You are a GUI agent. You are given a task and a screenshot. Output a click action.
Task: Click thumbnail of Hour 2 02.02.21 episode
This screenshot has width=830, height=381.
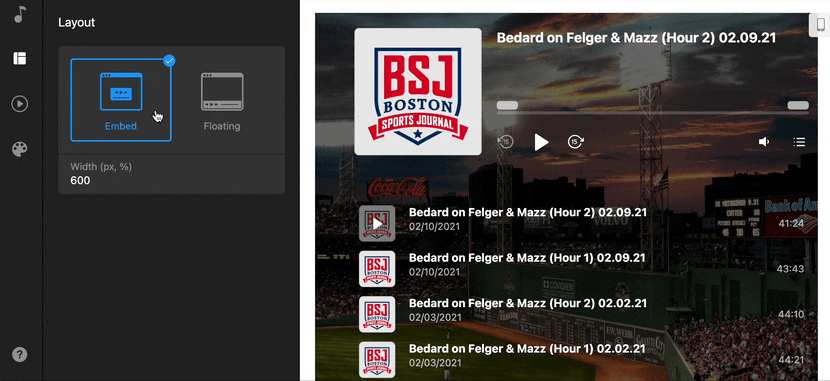click(x=377, y=314)
